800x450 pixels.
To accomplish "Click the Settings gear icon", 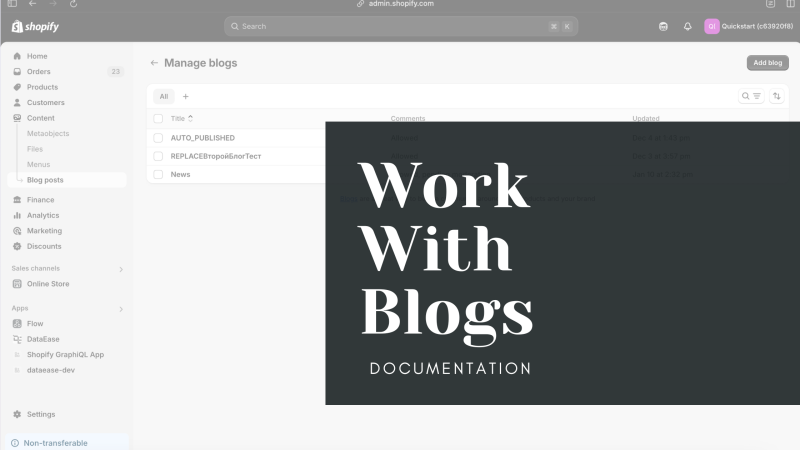I will (17, 414).
